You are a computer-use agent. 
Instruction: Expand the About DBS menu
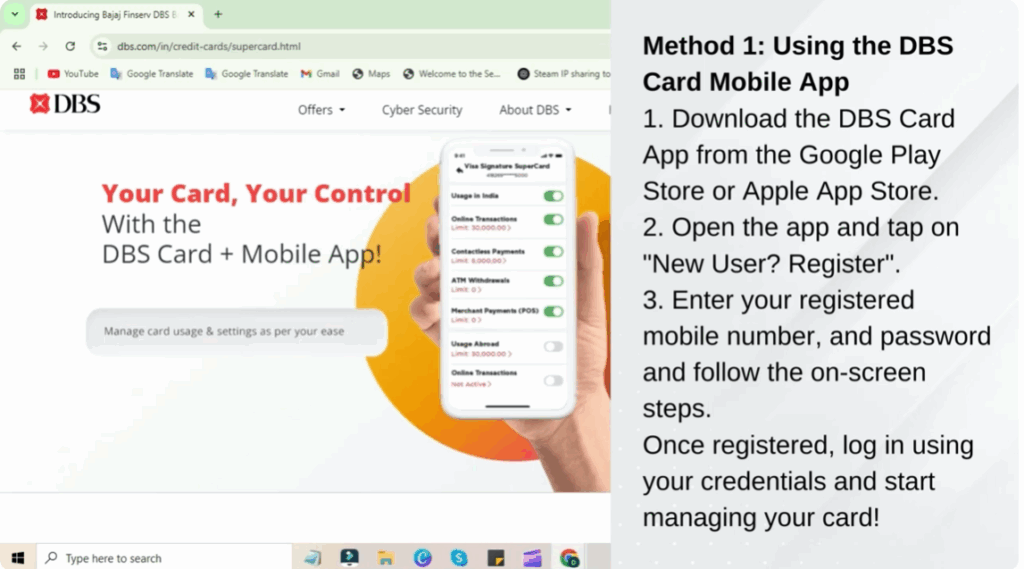[535, 110]
